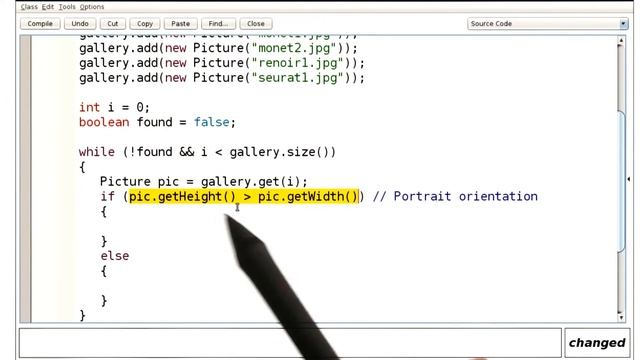Click the "int i = 0;" line

point(114,107)
